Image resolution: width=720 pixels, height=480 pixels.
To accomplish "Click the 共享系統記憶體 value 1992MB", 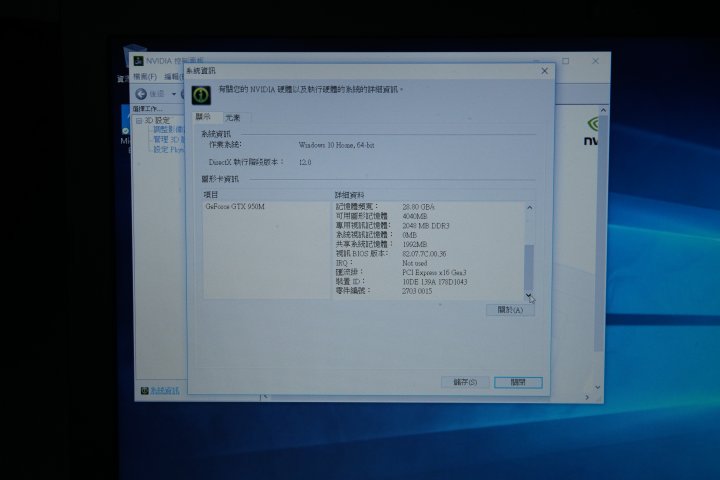I will [415, 244].
